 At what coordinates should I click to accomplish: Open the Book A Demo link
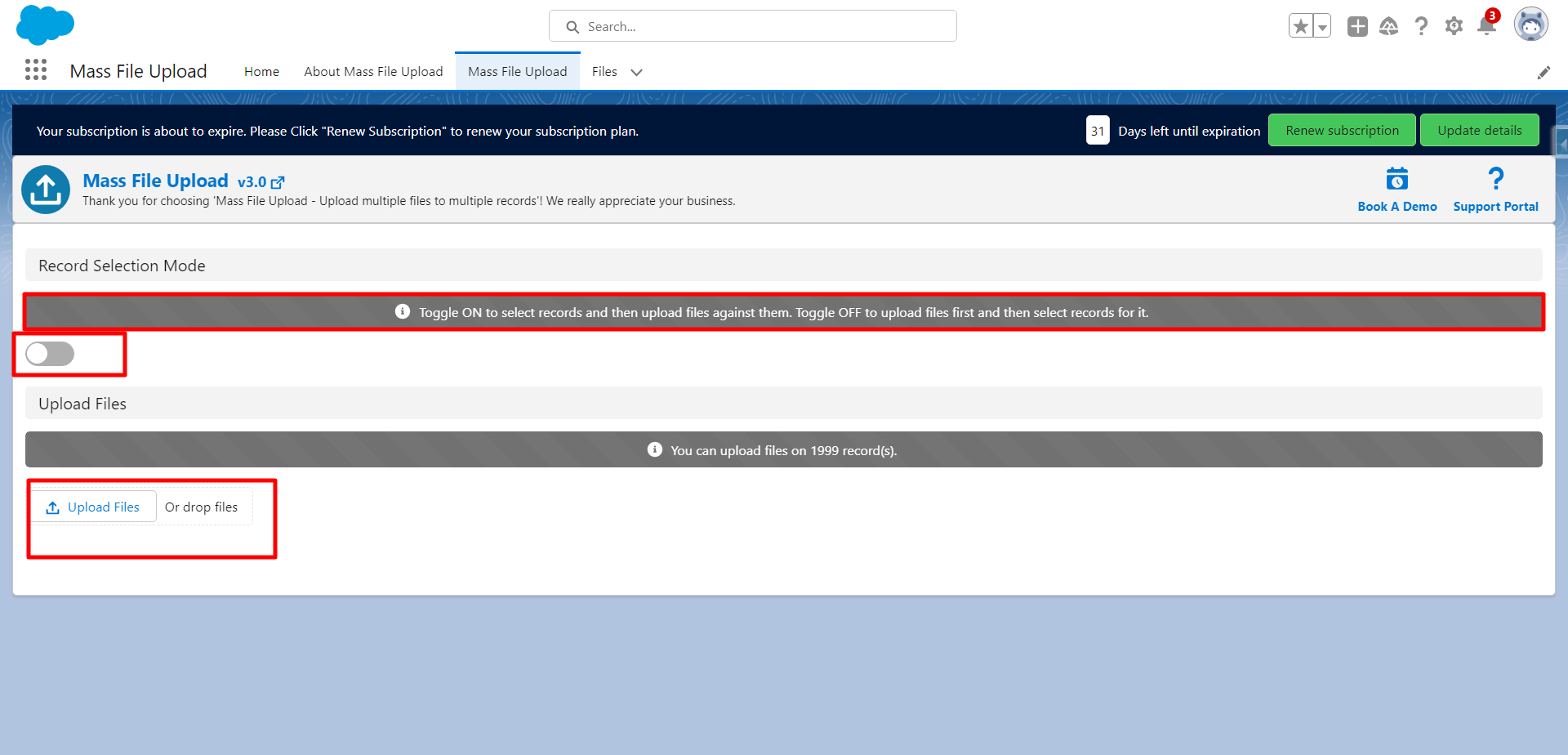tap(1397, 207)
